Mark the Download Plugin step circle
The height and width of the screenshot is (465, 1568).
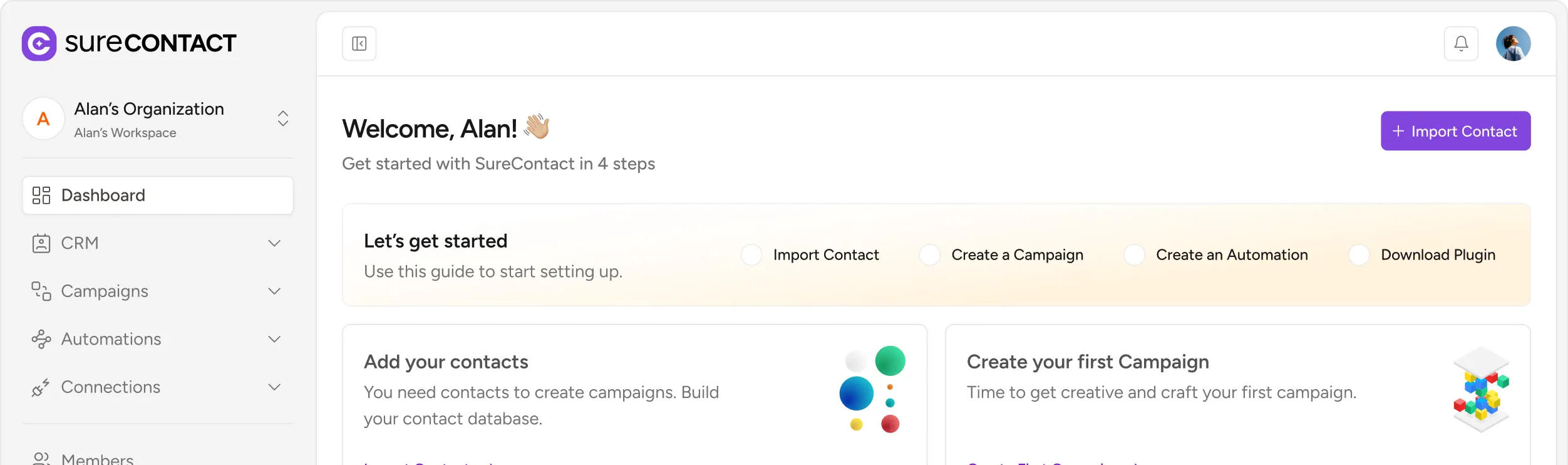[x=1359, y=255]
